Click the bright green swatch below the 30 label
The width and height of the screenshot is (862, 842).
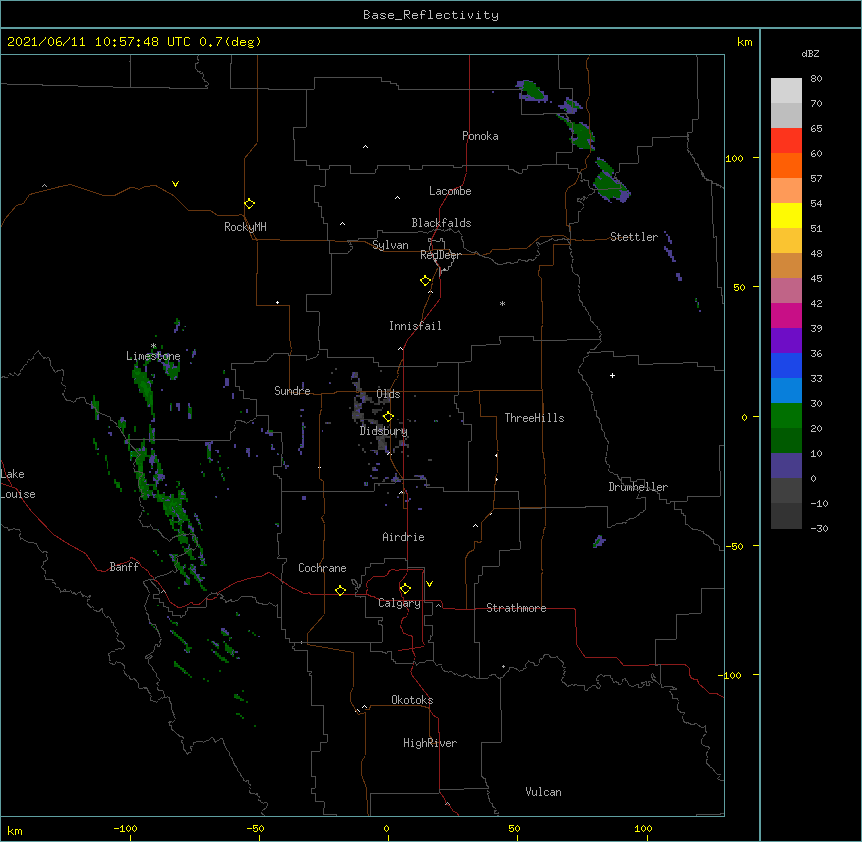point(786,416)
